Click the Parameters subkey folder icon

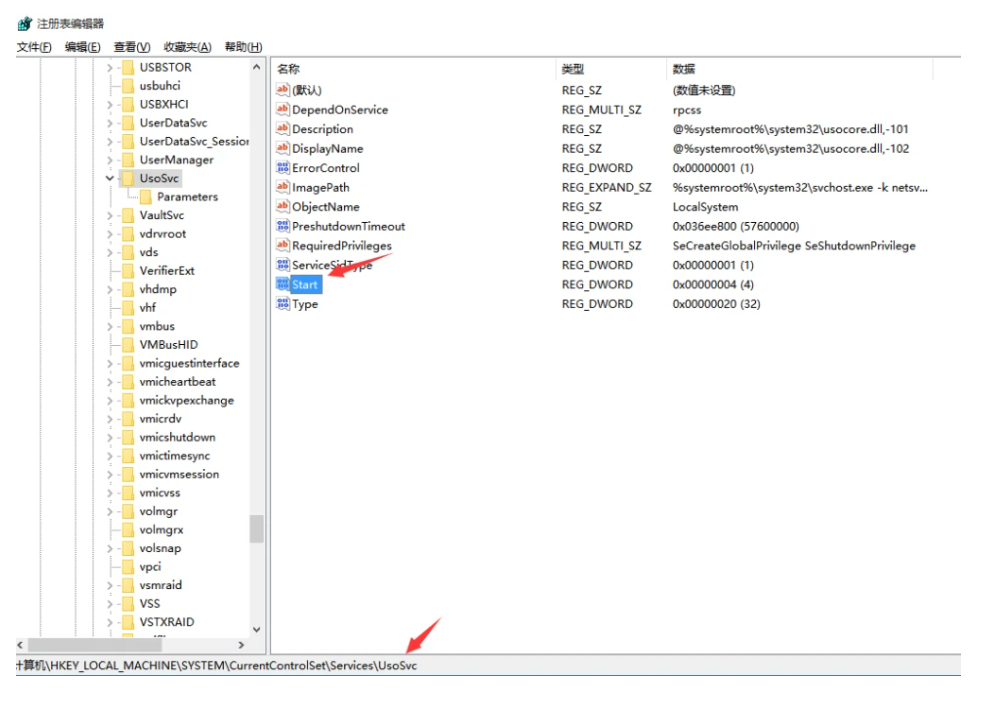145,197
